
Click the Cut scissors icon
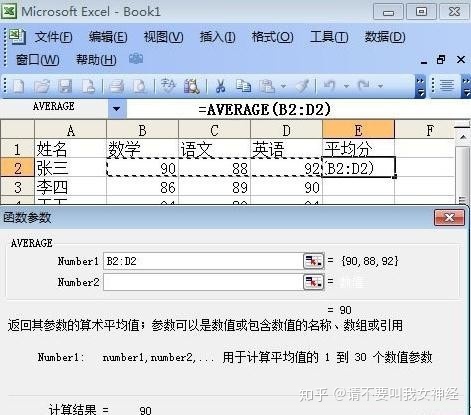[x=220, y=86]
